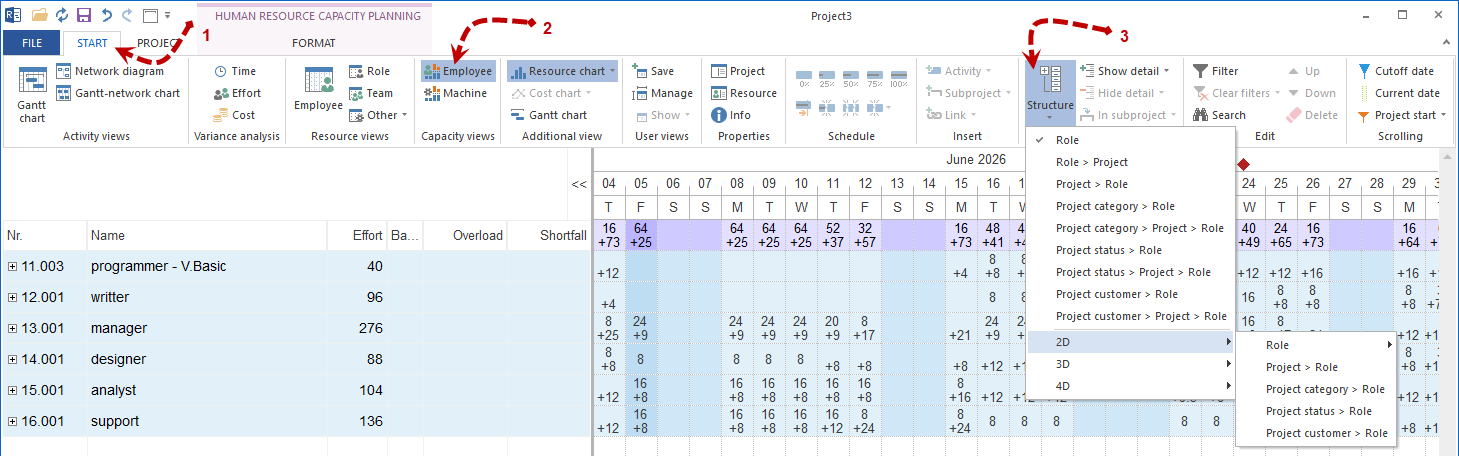Viewport: 1459px width, 456px height.
Task: Open Employee resource view
Action: (318, 89)
